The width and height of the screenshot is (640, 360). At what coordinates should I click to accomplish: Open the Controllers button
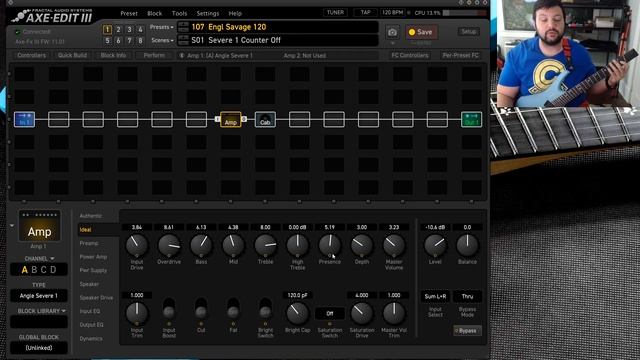coord(31,56)
